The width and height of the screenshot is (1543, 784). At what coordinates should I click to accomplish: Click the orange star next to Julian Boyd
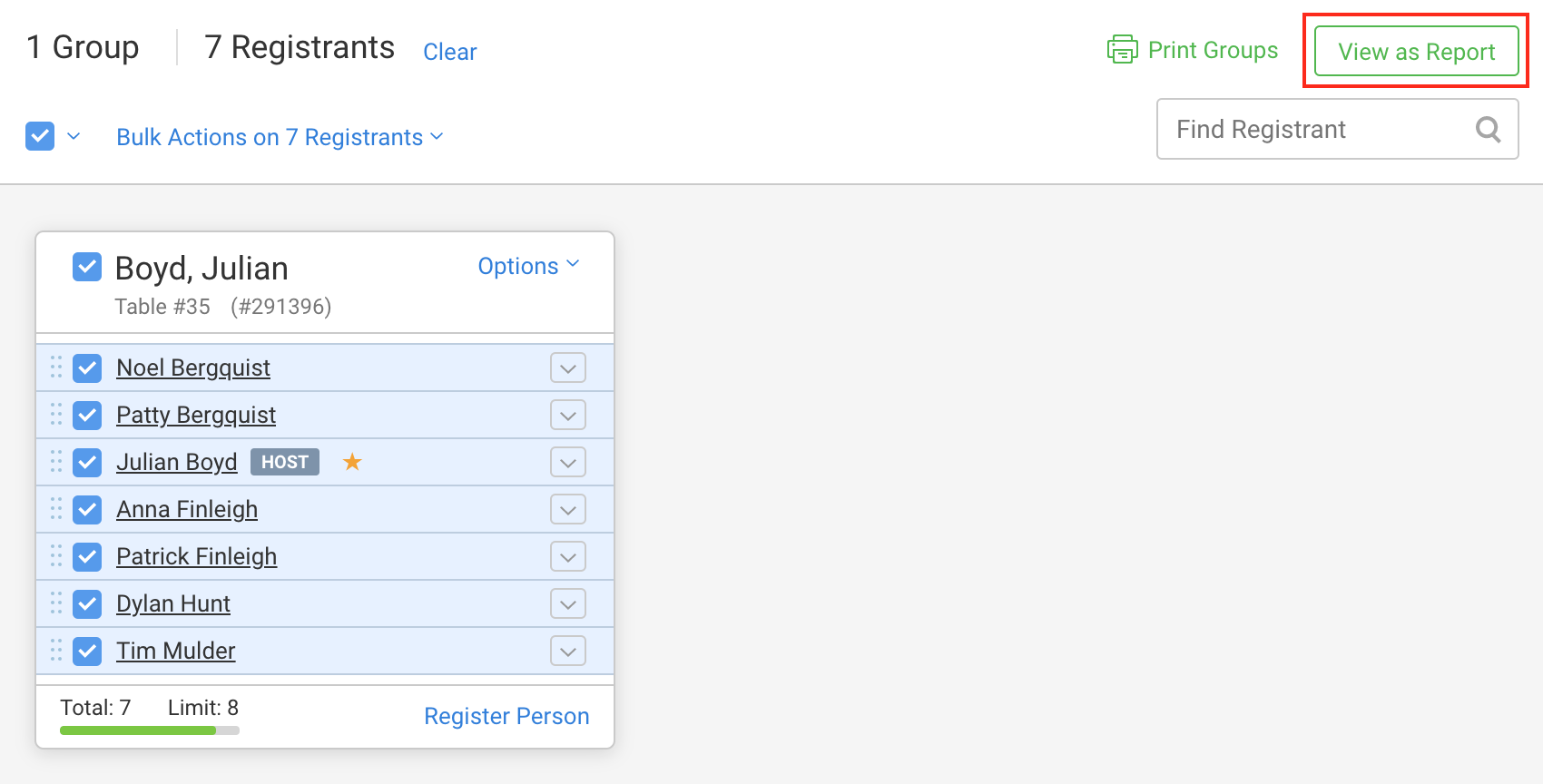click(352, 462)
